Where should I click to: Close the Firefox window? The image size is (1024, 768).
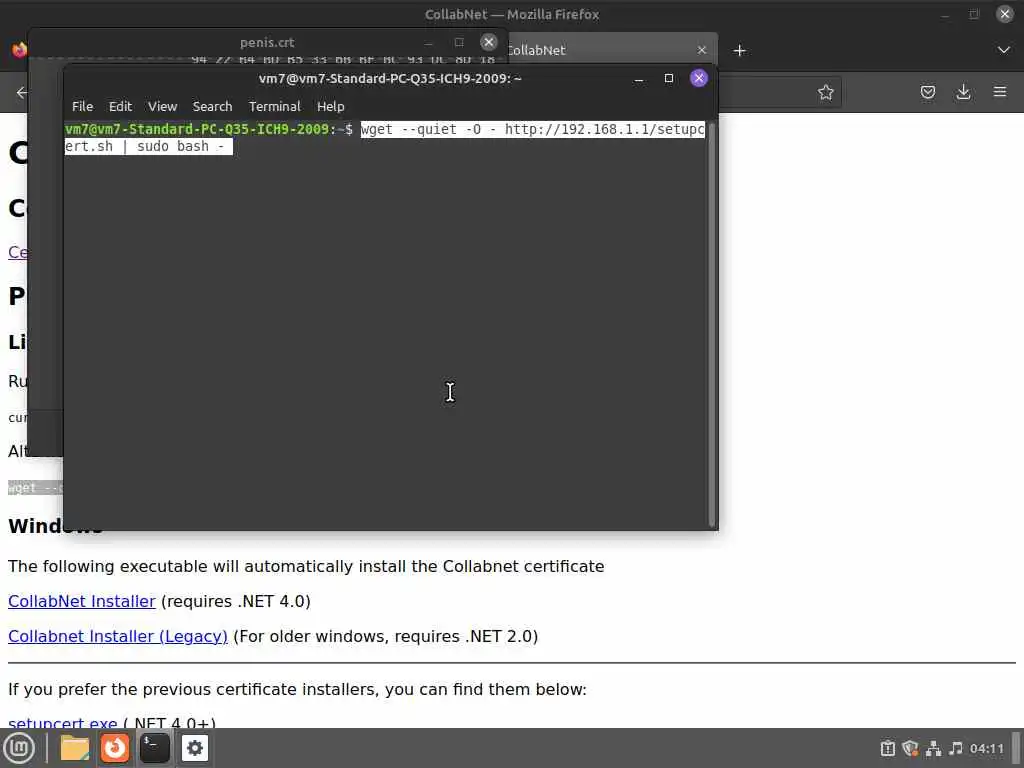(x=1004, y=14)
